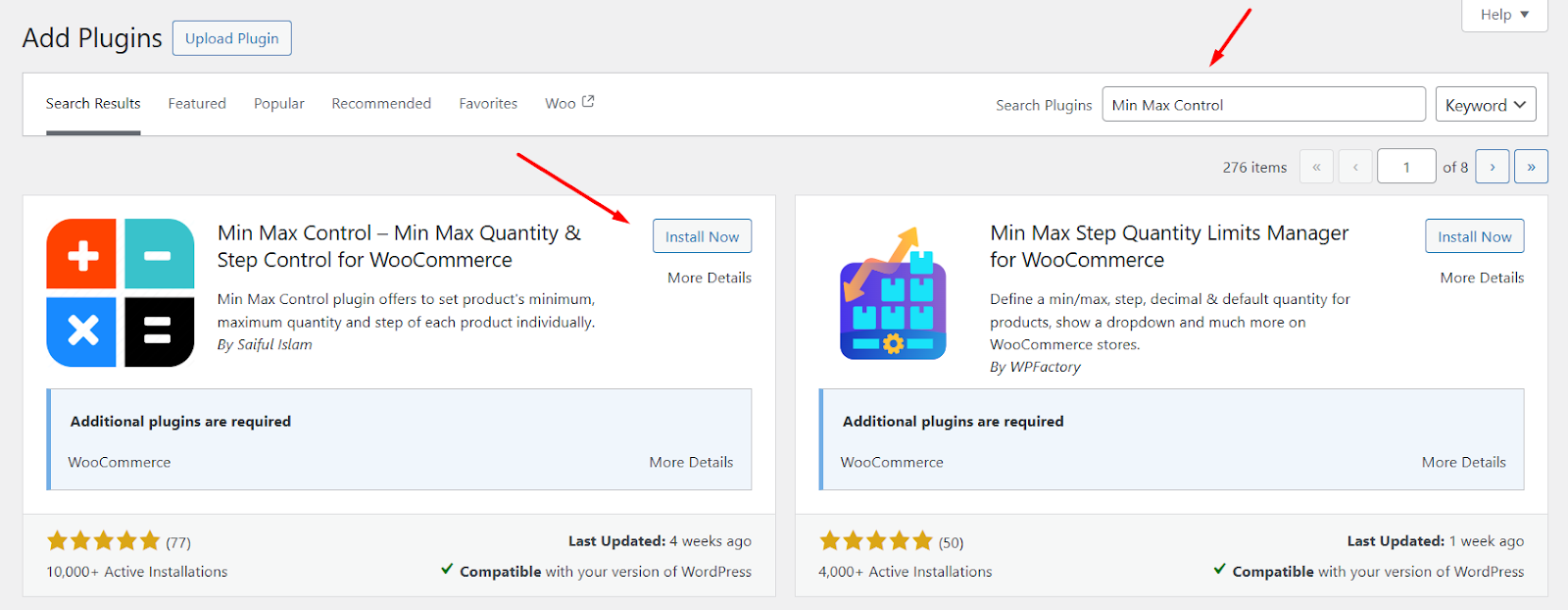Click Last Updated 1 week ago text

tap(1436, 541)
